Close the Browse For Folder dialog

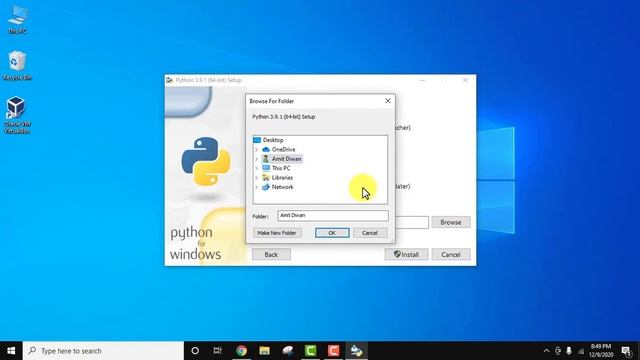click(388, 101)
